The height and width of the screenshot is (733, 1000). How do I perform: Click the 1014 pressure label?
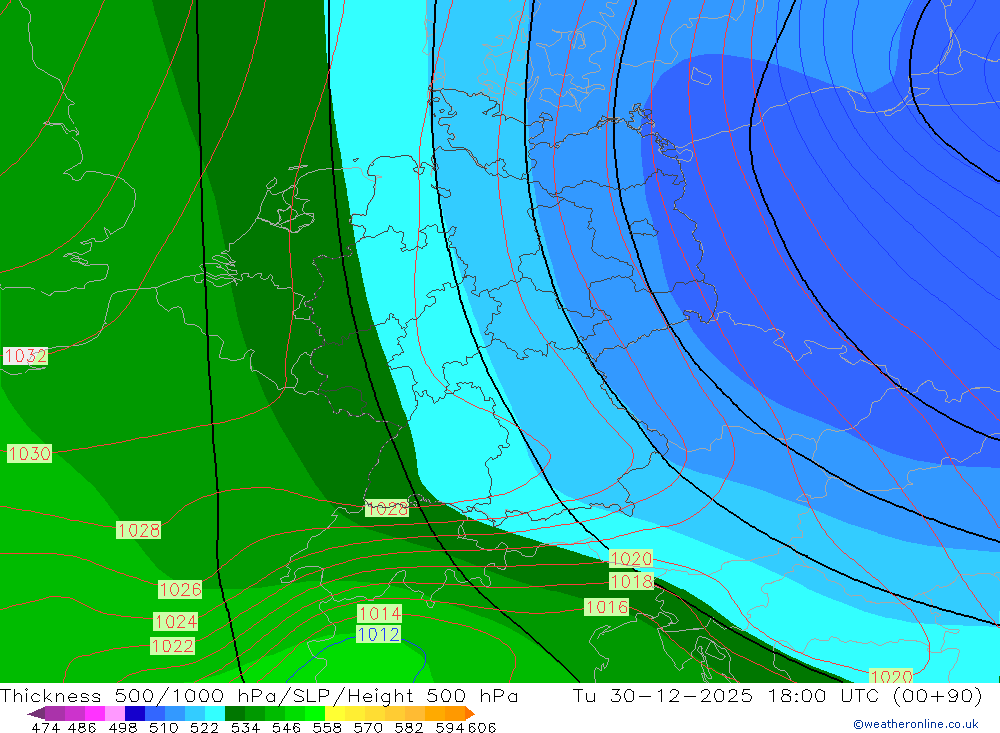click(x=379, y=613)
